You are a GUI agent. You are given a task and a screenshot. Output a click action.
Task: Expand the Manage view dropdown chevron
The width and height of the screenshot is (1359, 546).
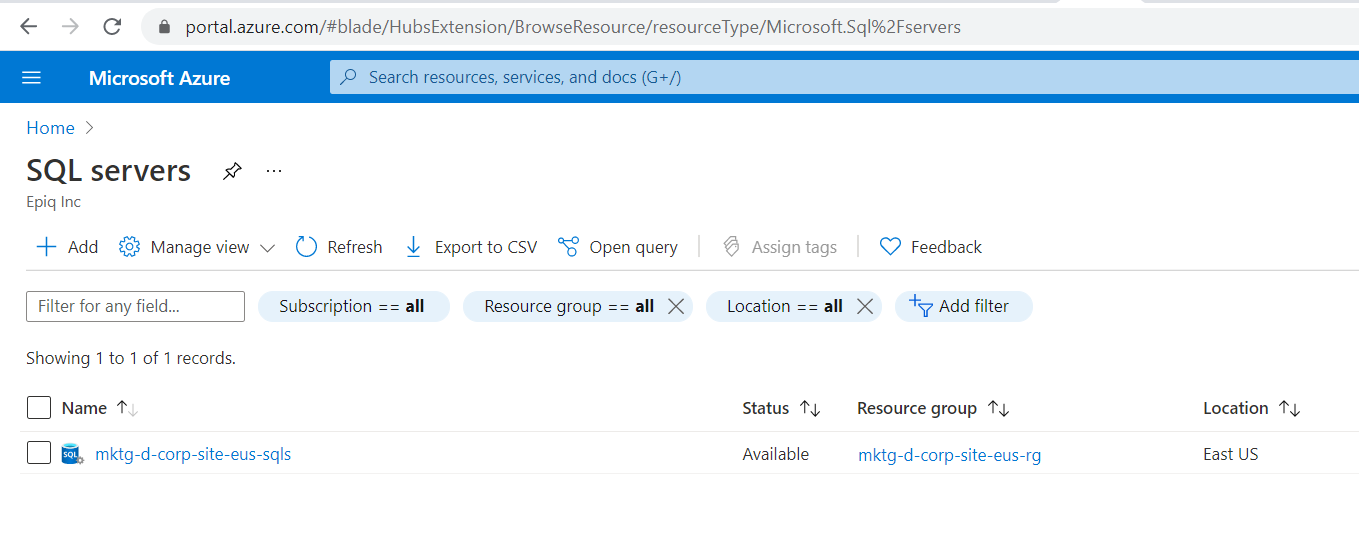(267, 248)
